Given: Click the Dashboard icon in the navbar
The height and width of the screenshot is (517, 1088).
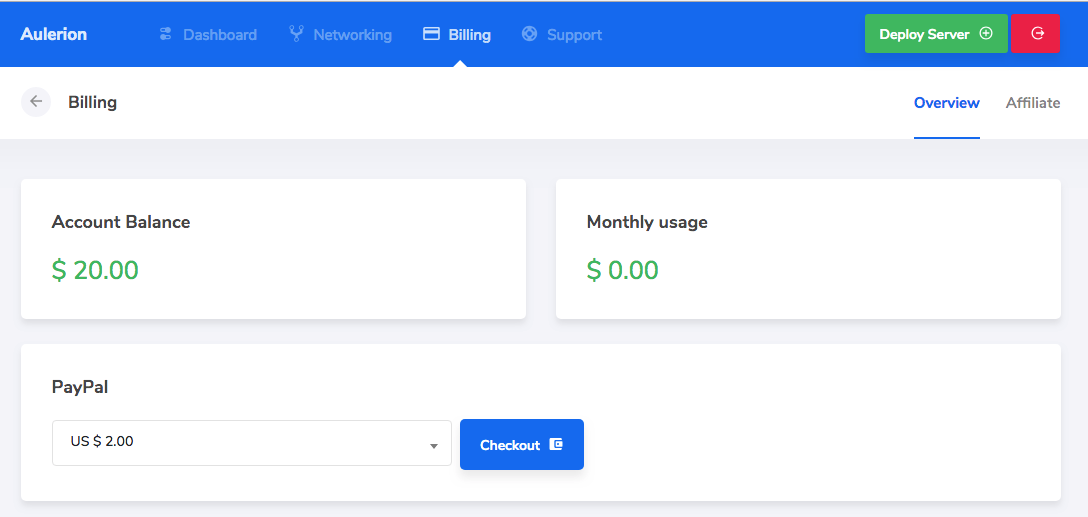Looking at the screenshot, I should click(x=166, y=34).
